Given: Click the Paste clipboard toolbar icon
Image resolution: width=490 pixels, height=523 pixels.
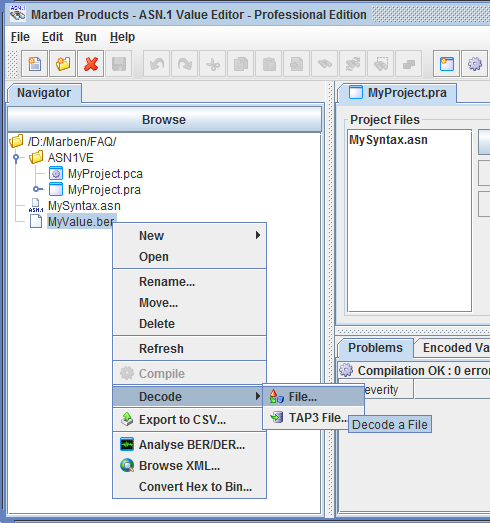Looking at the screenshot, I should pyautogui.click(x=269, y=64).
